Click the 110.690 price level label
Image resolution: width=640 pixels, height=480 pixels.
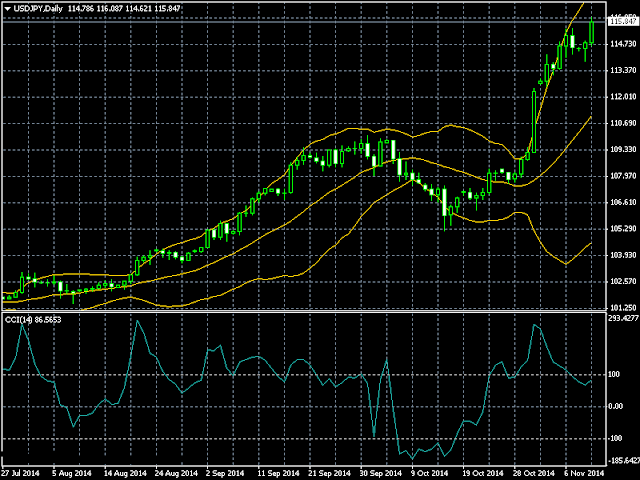point(623,123)
